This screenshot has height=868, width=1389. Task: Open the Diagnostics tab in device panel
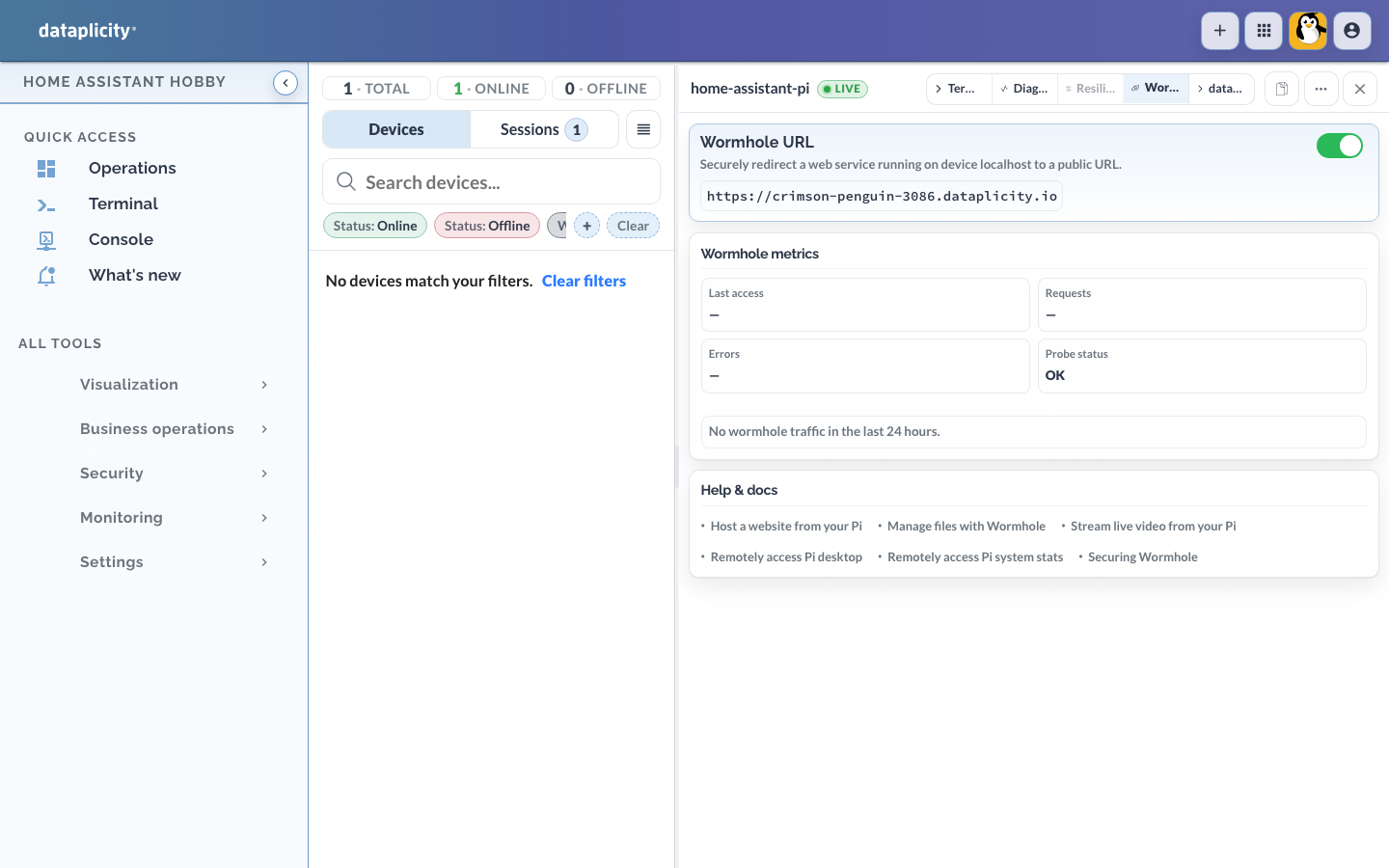[1024, 89]
